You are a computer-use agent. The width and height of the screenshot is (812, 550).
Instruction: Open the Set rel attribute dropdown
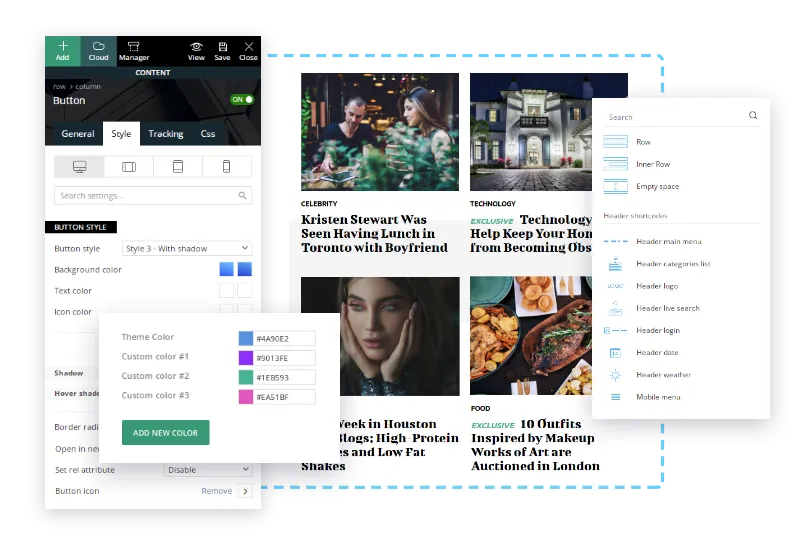(208, 470)
